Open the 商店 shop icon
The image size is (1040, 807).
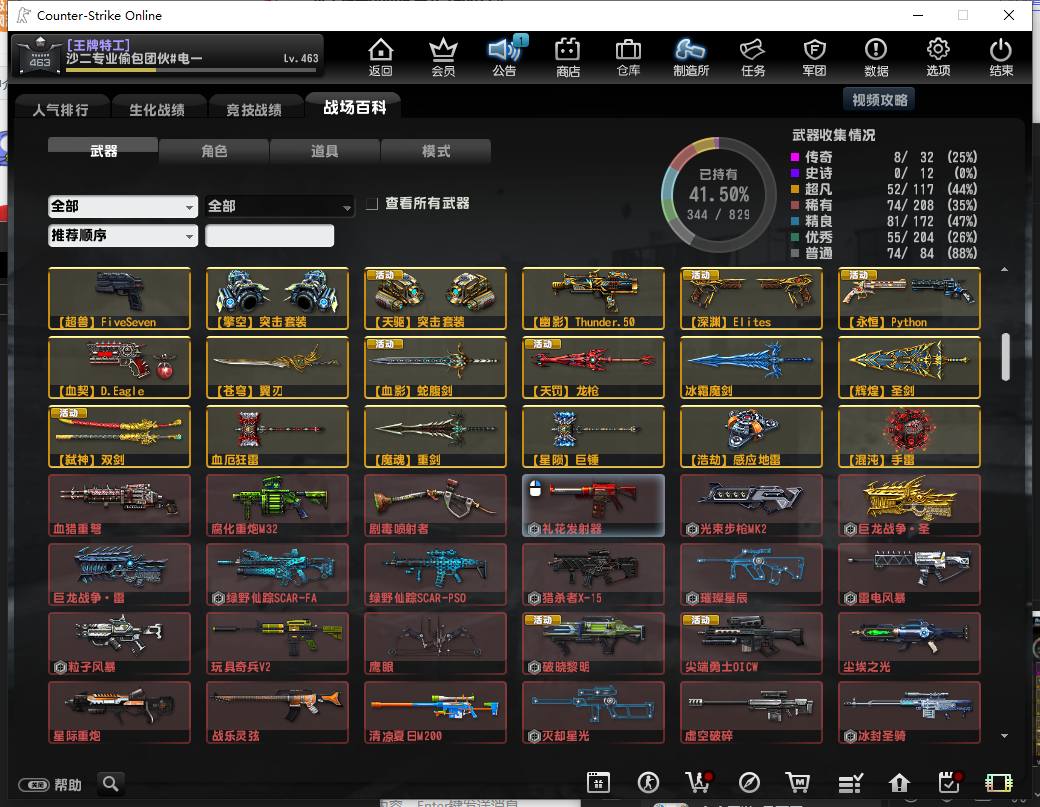(x=568, y=56)
